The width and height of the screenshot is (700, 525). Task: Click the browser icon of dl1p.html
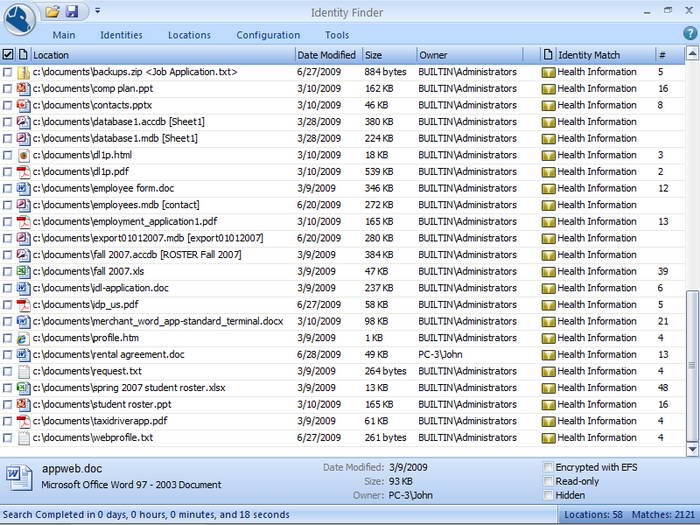tap(23, 155)
